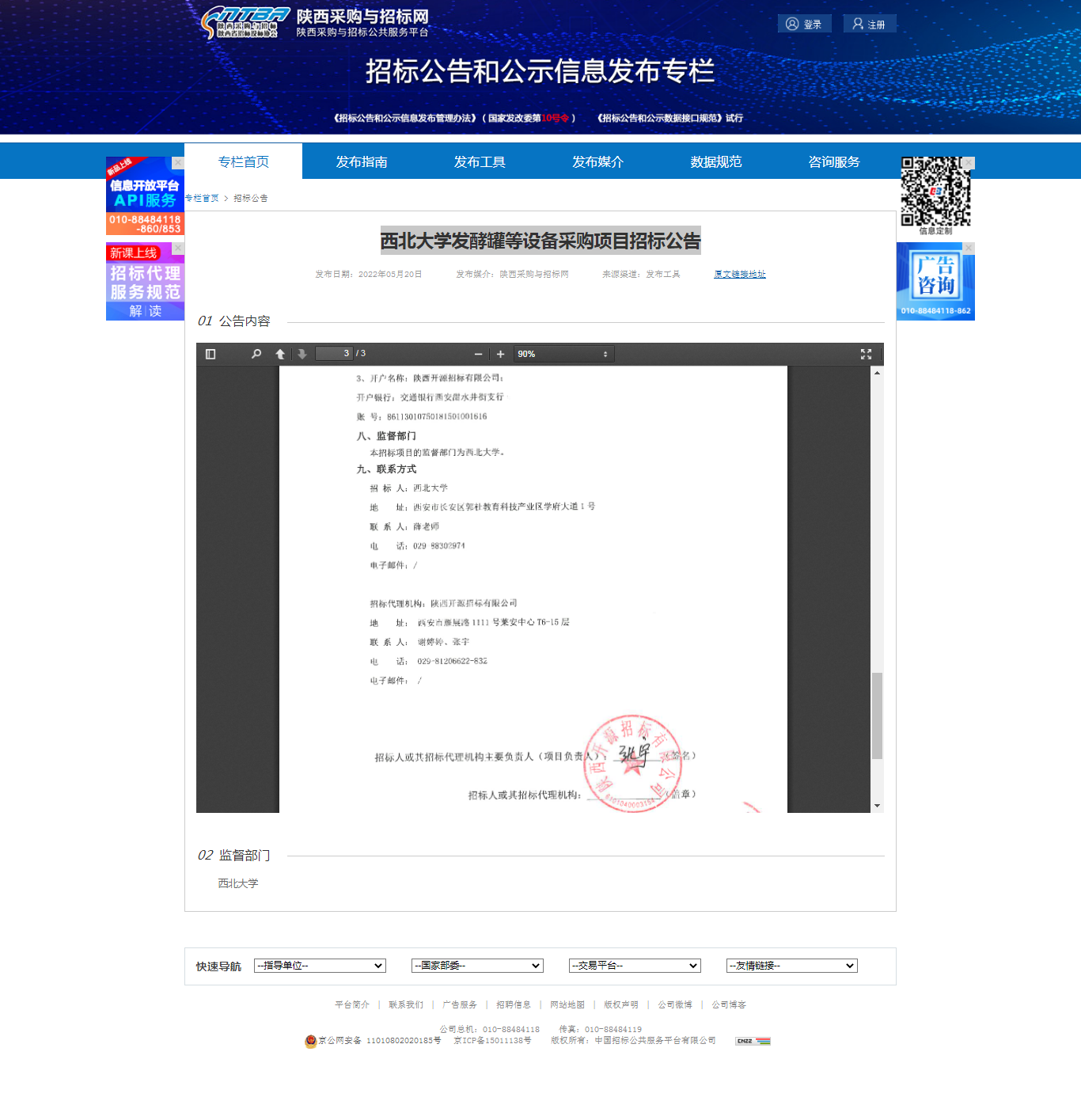Open the 数据规范 navigation tab
This screenshot has height=1120, width=1081.
[715, 161]
